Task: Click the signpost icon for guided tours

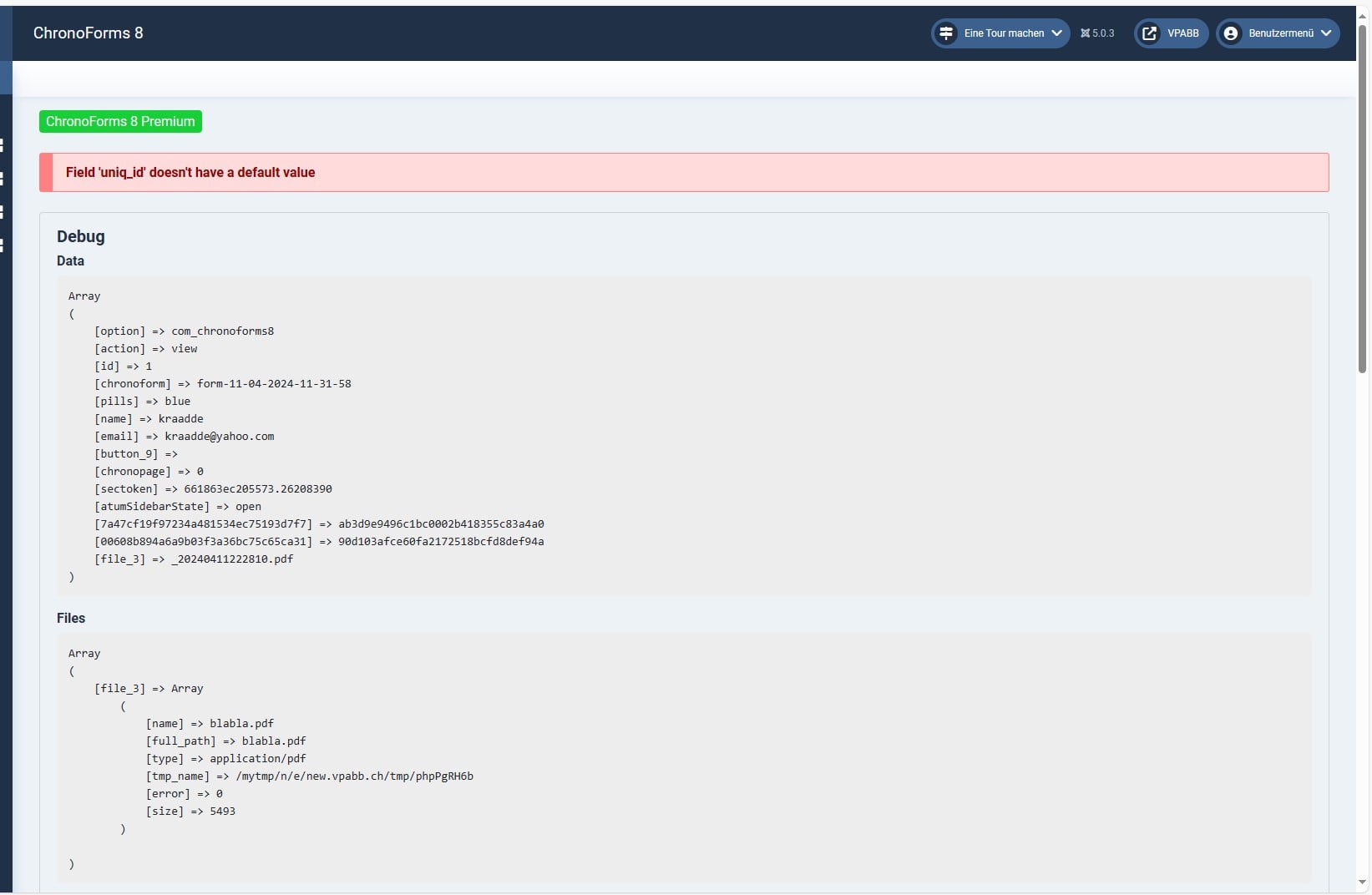Action: click(946, 33)
